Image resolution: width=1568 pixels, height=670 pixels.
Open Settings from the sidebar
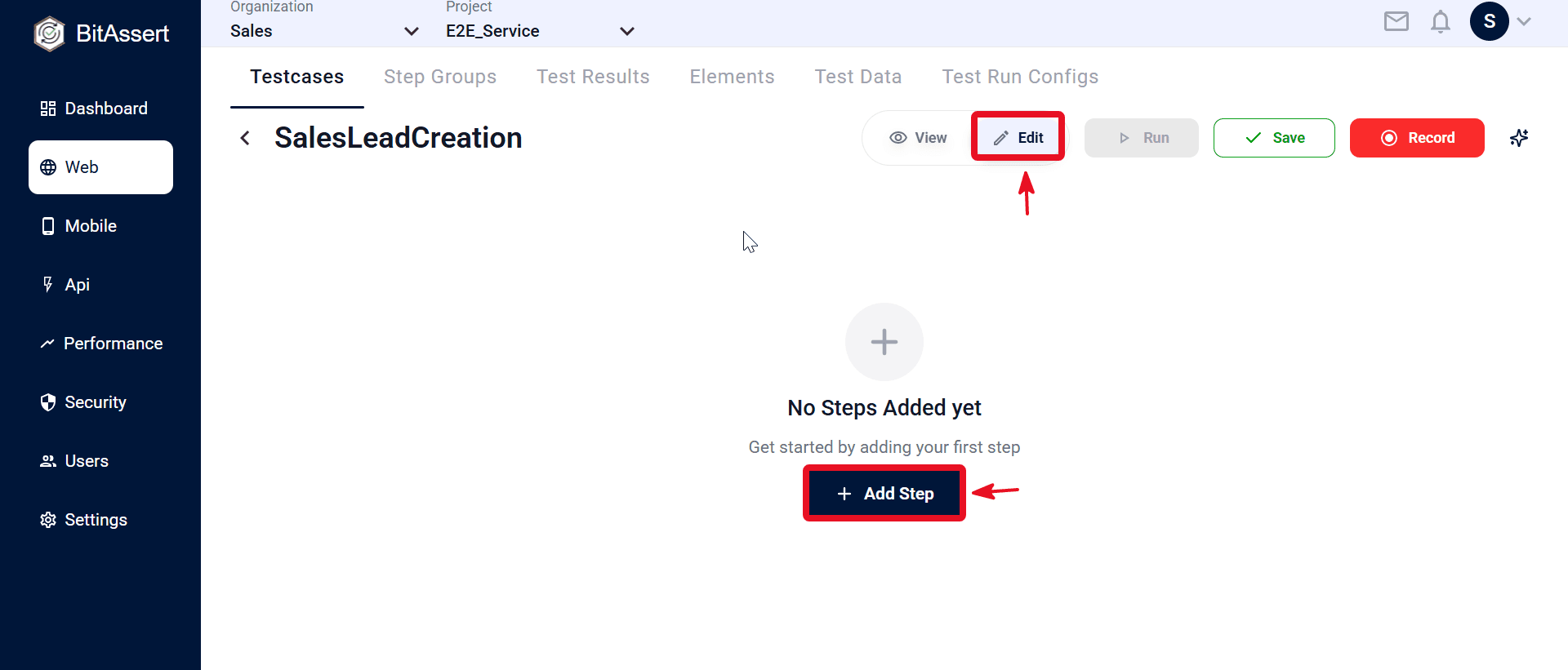pos(100,520)
